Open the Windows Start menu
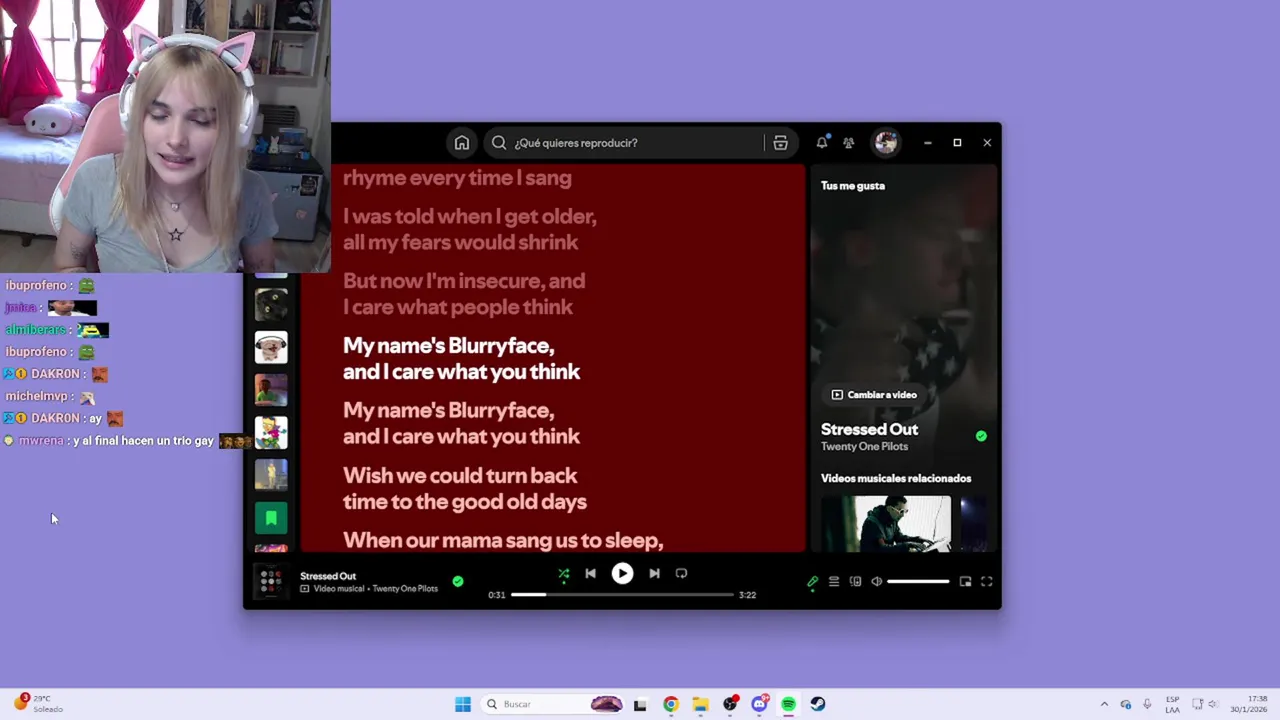Screen dimensions: 1280x720 (463, 704)
